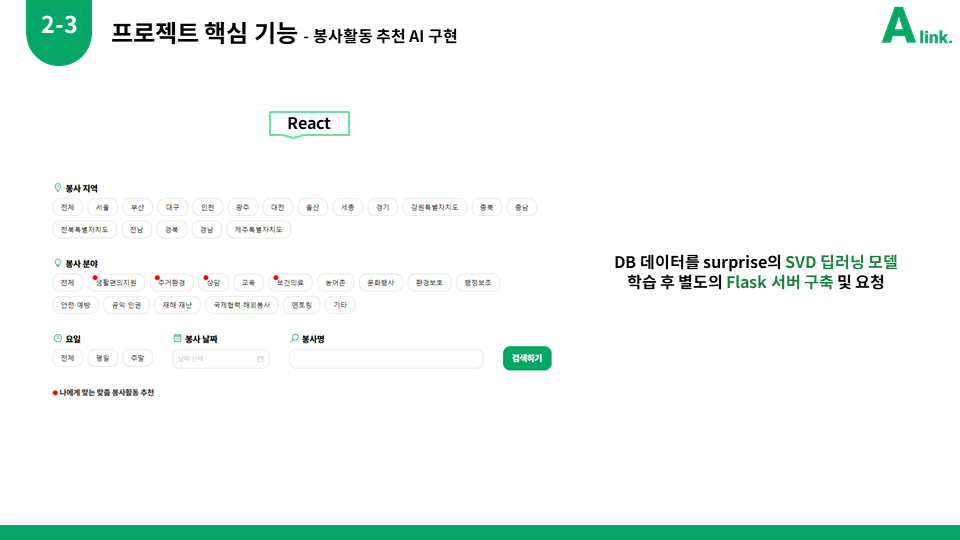Click the calendar icon beside 봉사 날짜 label

pos(178,338)
